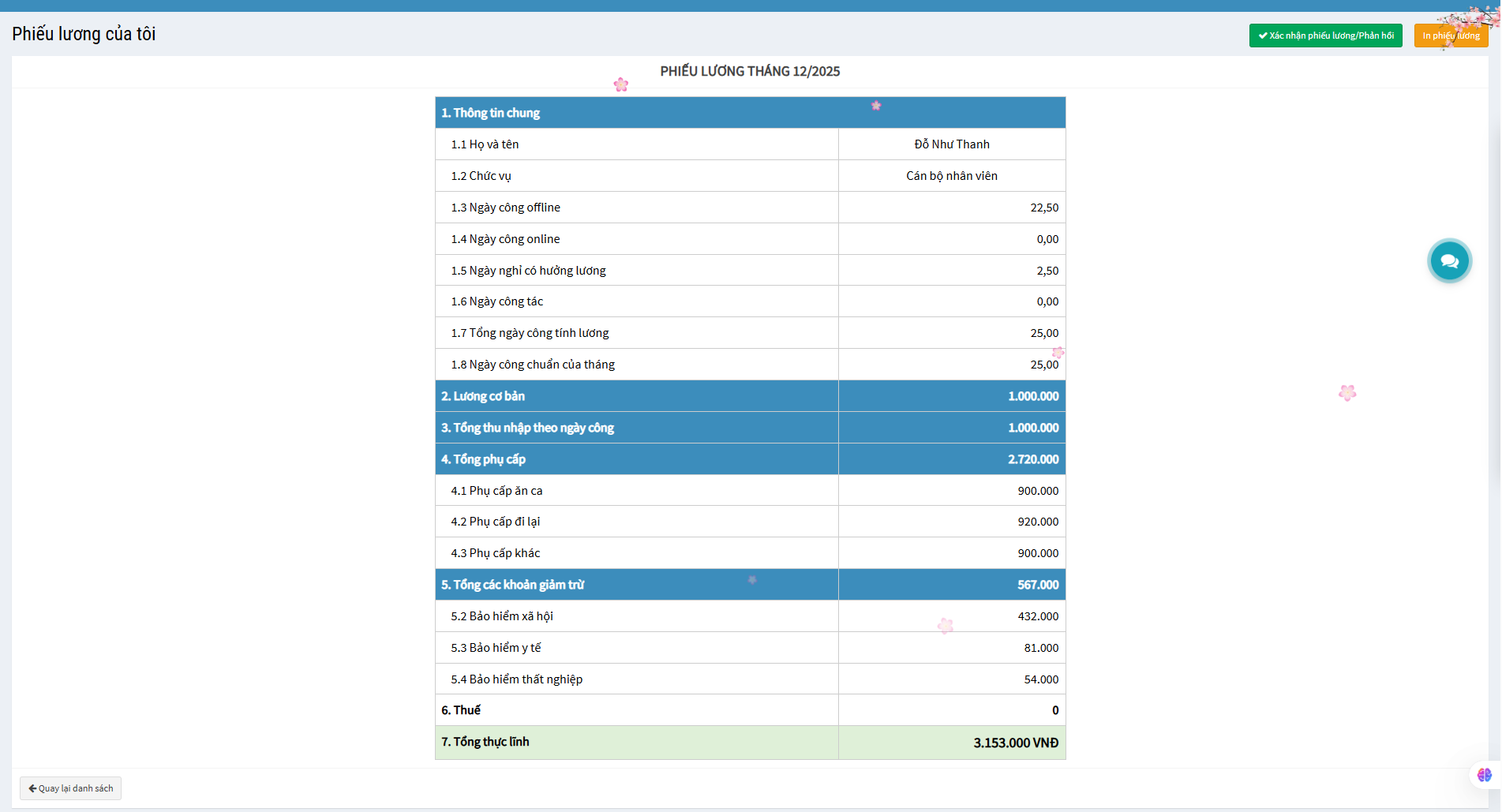This screenshot has height=812, width=1502.
Task: Click the 3.153.000 VNĐ net pay total
Action: click(x=1015, y=743)
